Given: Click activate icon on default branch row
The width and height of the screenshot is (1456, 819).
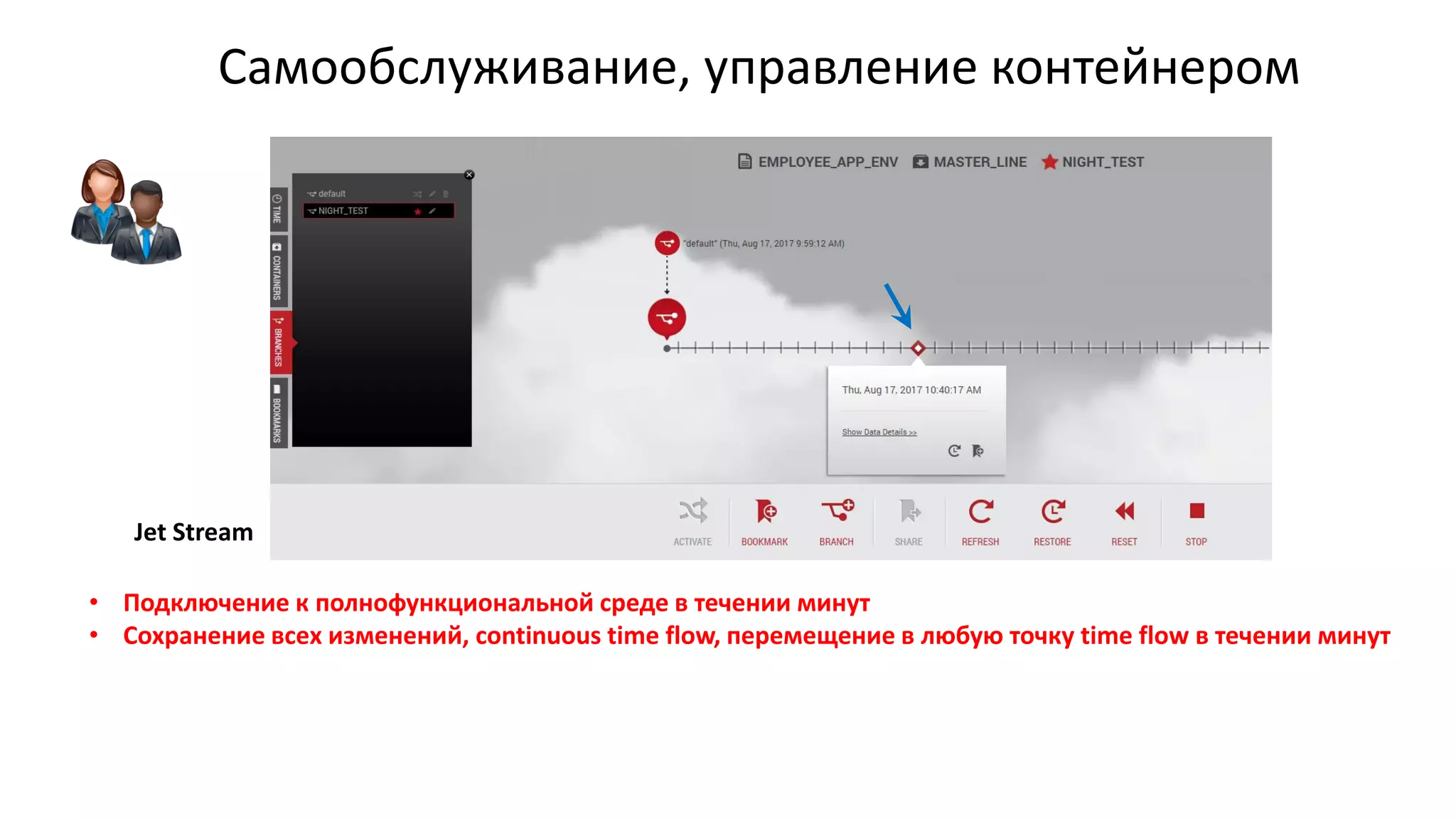Looking at the screenshot, I should pyautogui.click(x=417, y=194).
